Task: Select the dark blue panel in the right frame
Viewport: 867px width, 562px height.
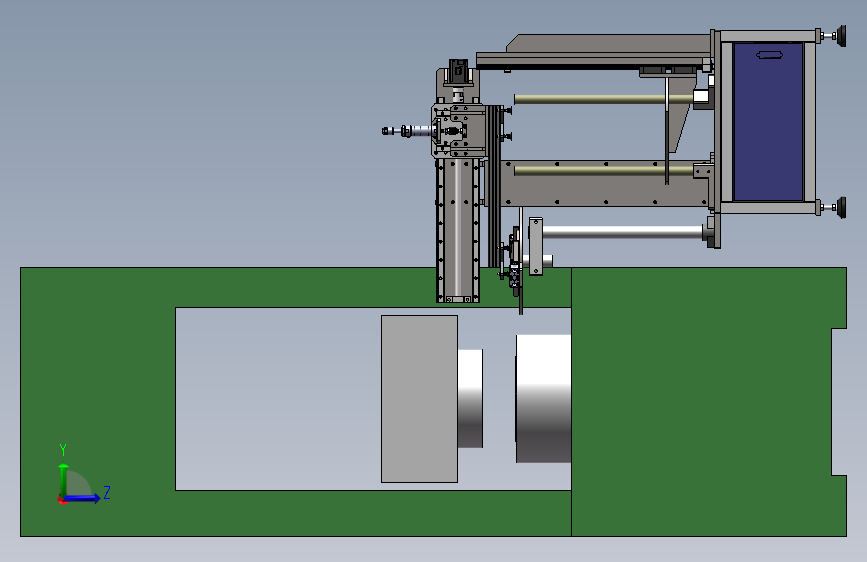Action: 768,122
